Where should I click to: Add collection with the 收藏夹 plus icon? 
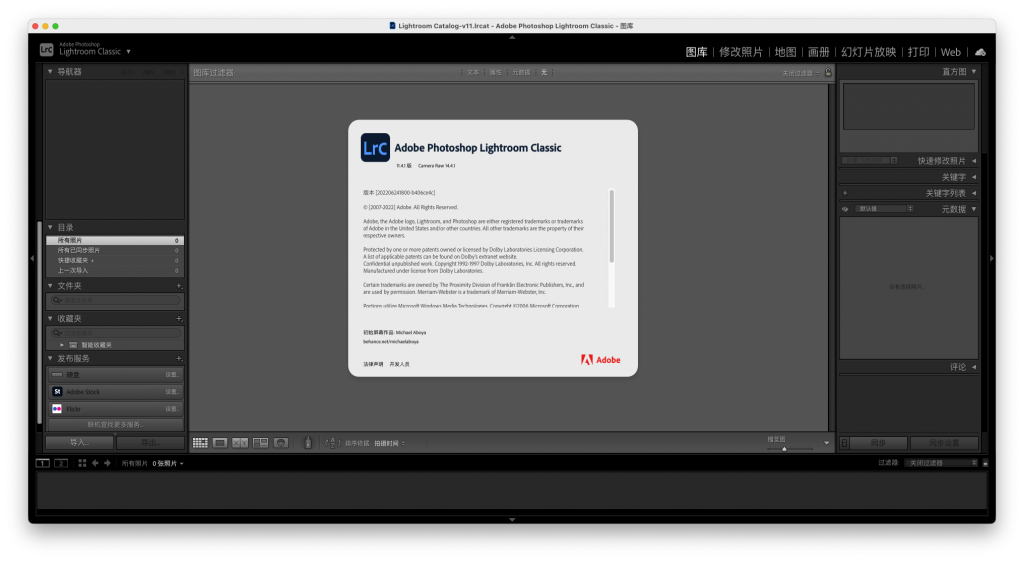coord(179,319)
